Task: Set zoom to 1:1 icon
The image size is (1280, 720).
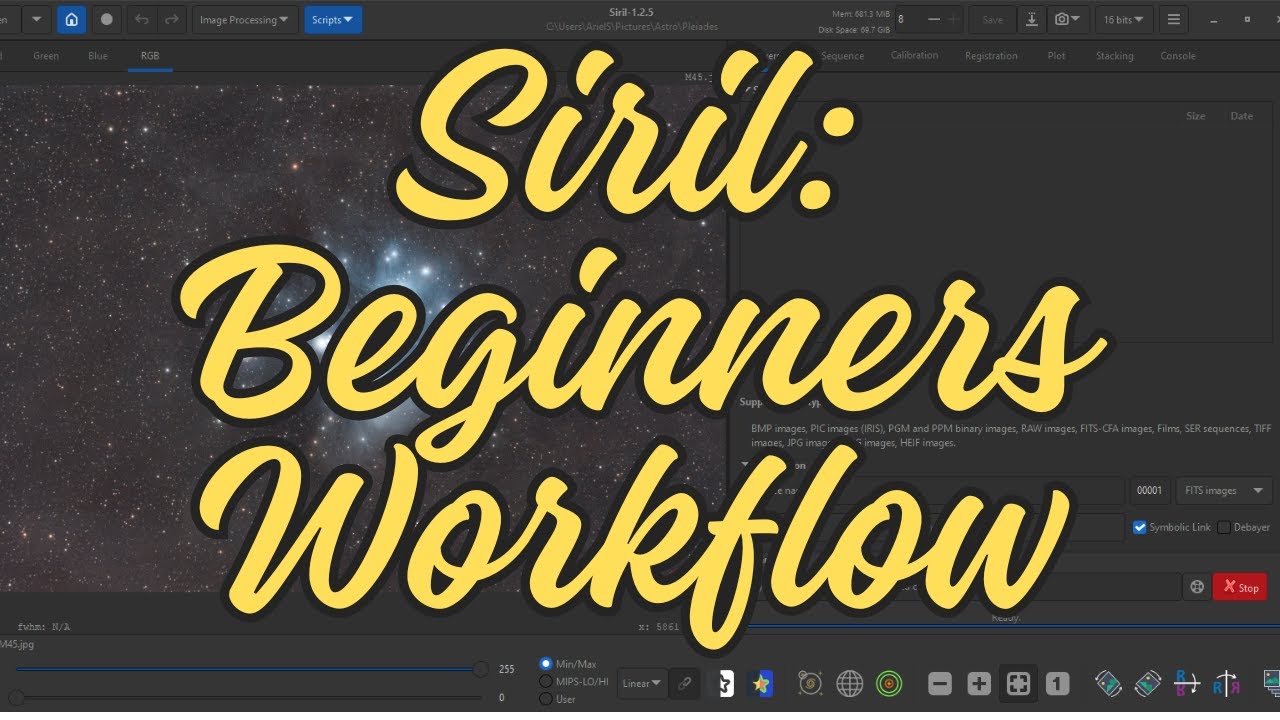Action: (1057, 684)
